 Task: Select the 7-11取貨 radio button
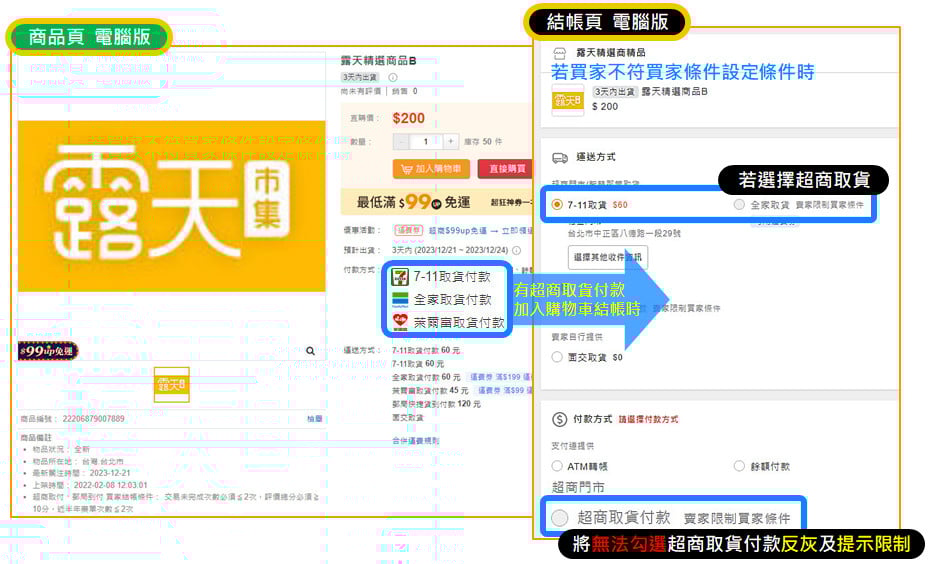(557, 205)
